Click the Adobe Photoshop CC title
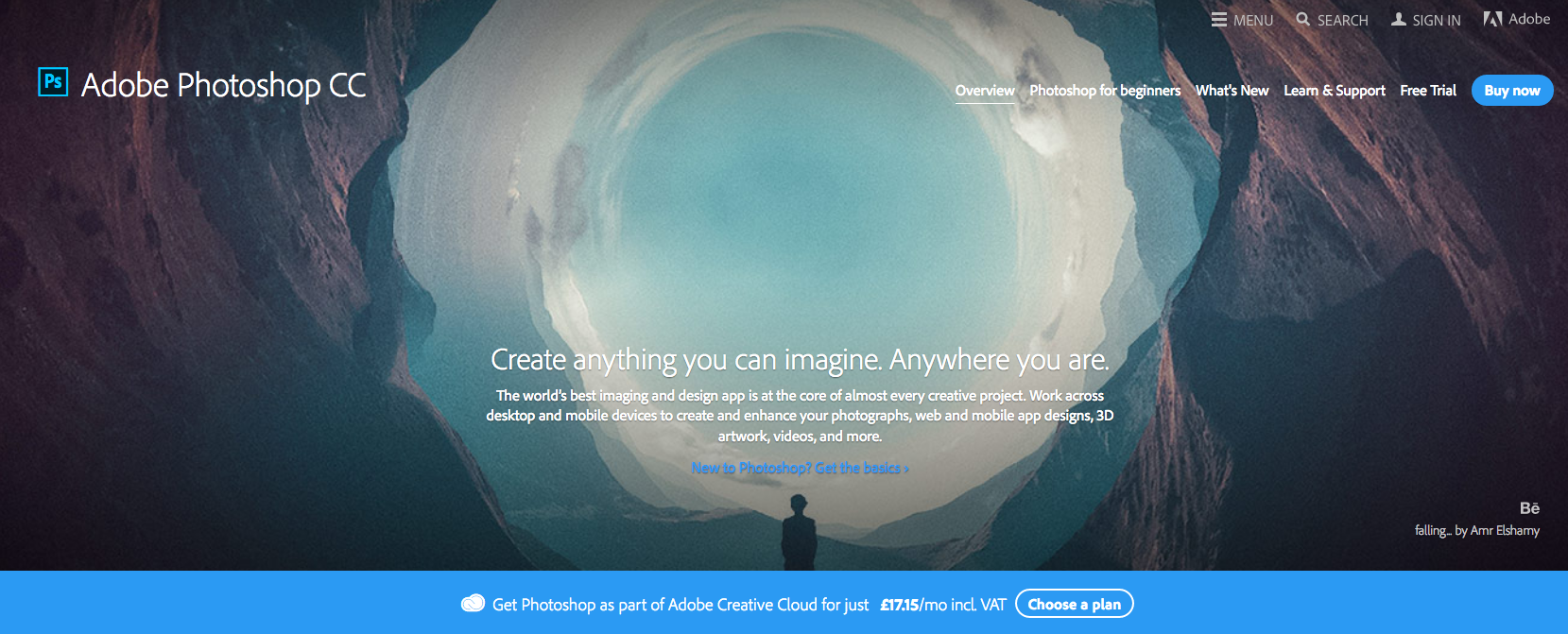 coord(223,86)
